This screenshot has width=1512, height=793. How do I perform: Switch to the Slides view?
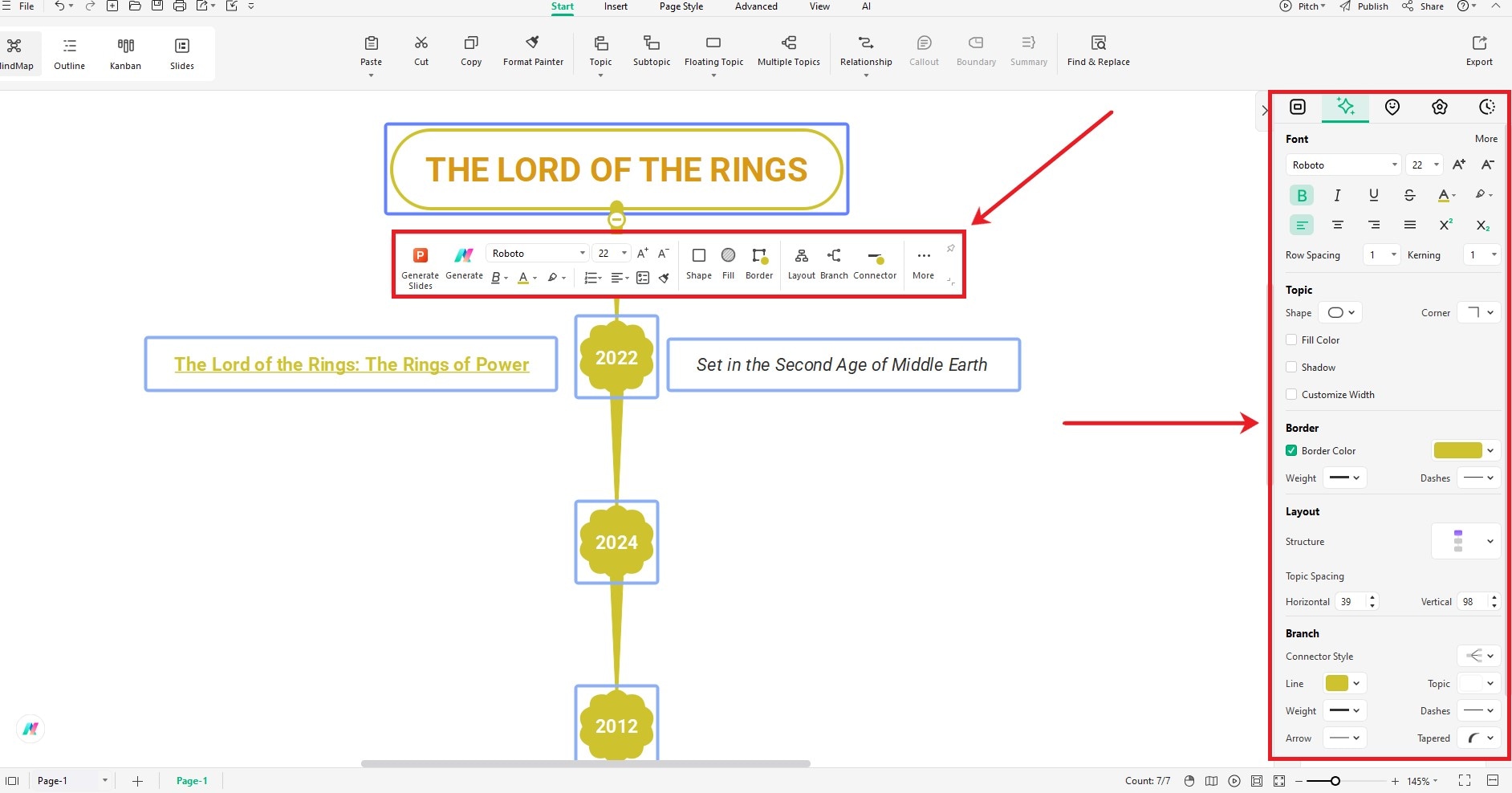182,54
